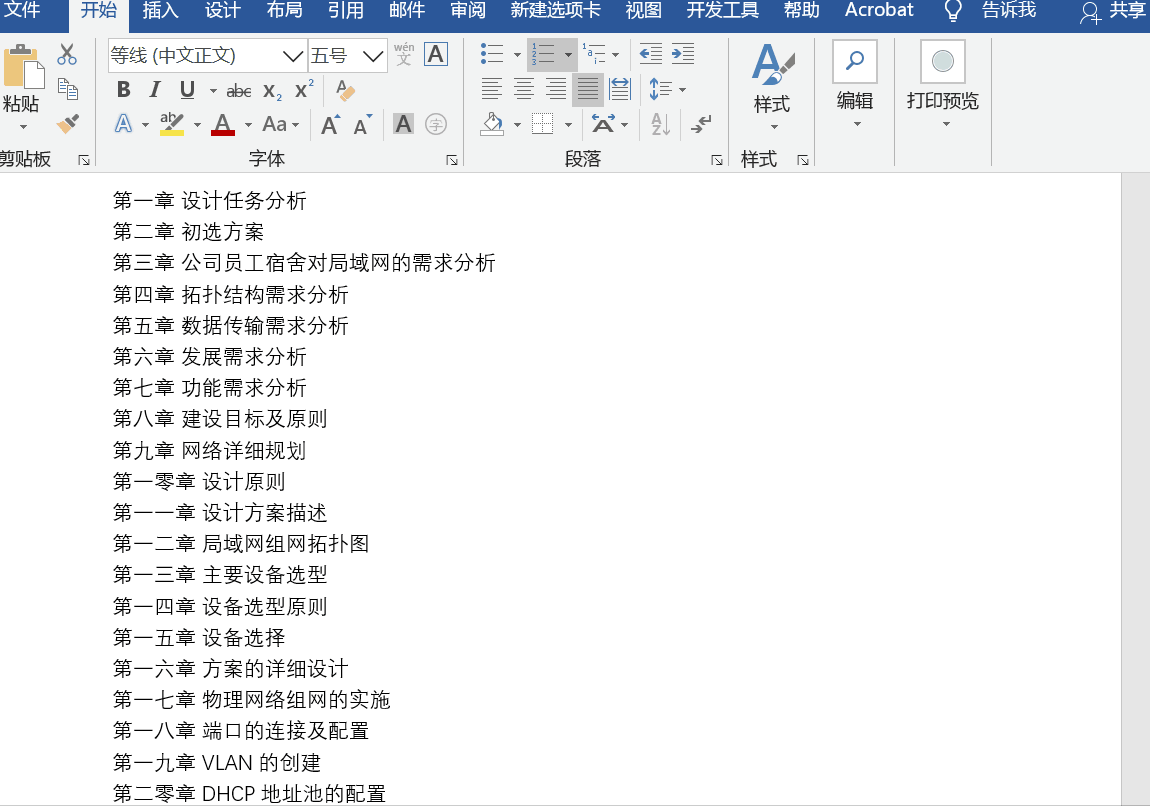
Task: Align text right
Action: pos(556,89)
